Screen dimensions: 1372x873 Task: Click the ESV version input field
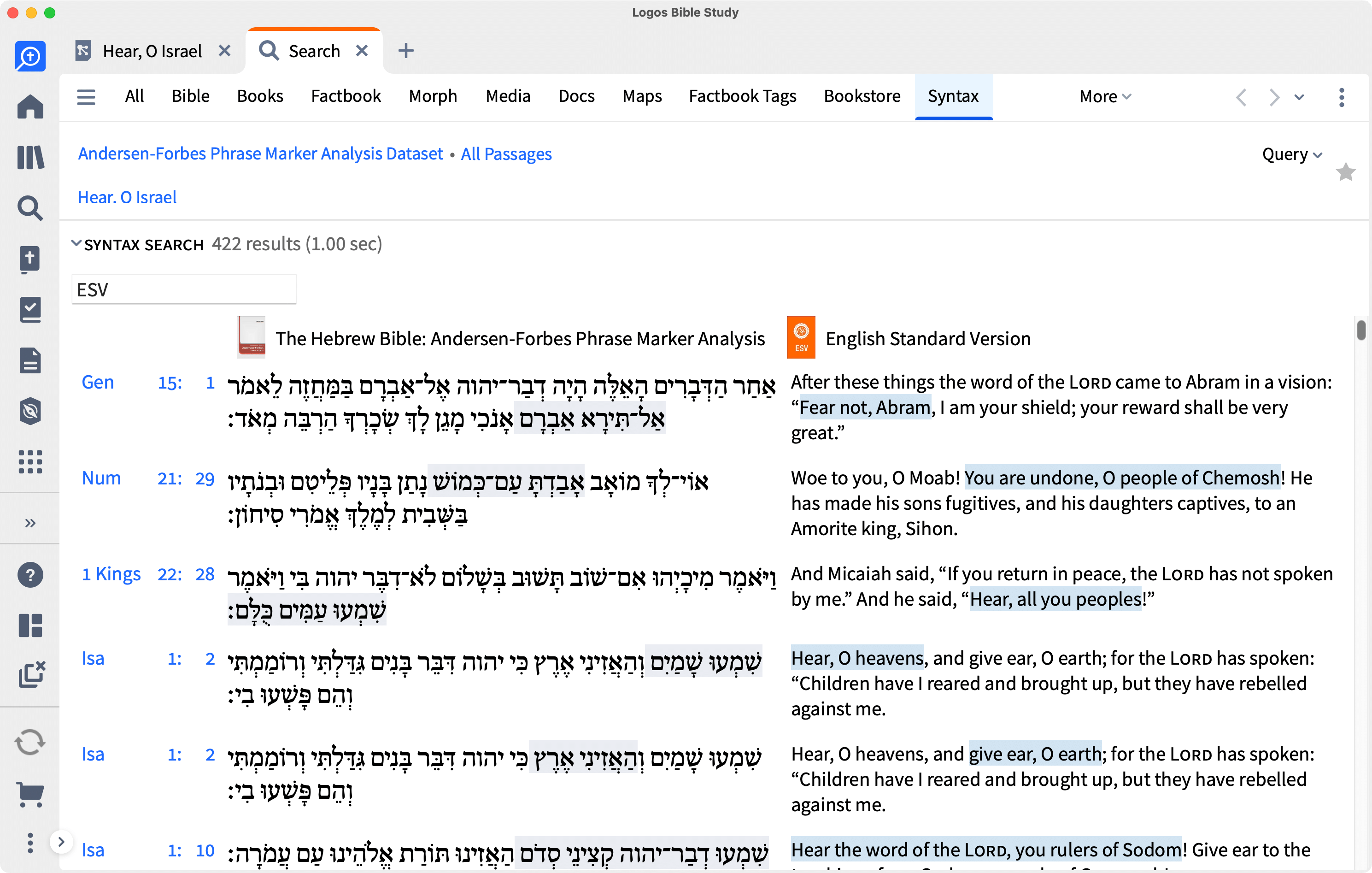[184, 289]
